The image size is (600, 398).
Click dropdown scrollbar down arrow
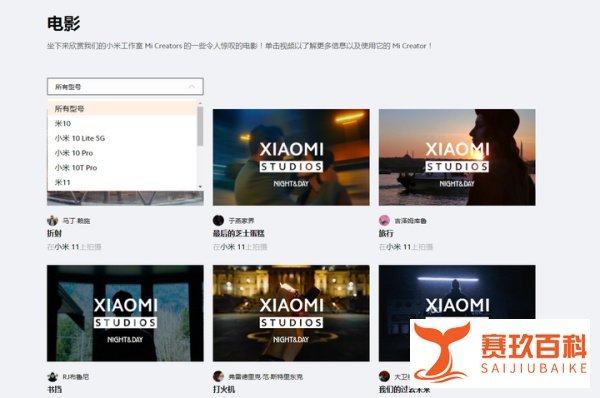pos(200,187)
